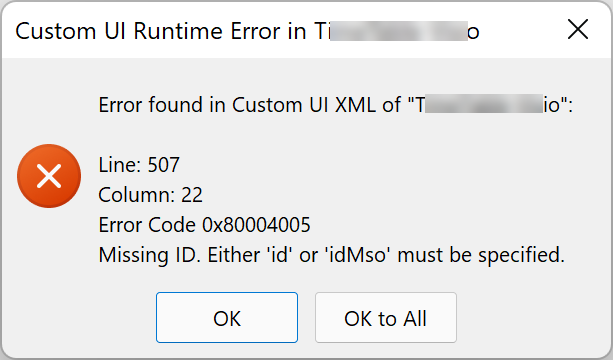The width and height of the screenshot is (613, 360).
Task: Click the 'Error found in Custom UI XML' line
Action: click(x=335, y=105)
